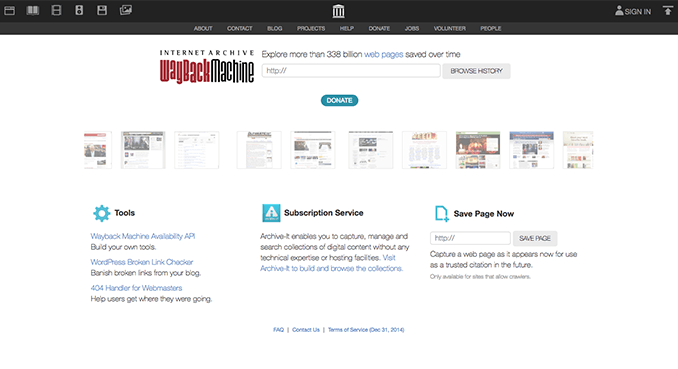Follow the 'web pages' link

[384, 55]
